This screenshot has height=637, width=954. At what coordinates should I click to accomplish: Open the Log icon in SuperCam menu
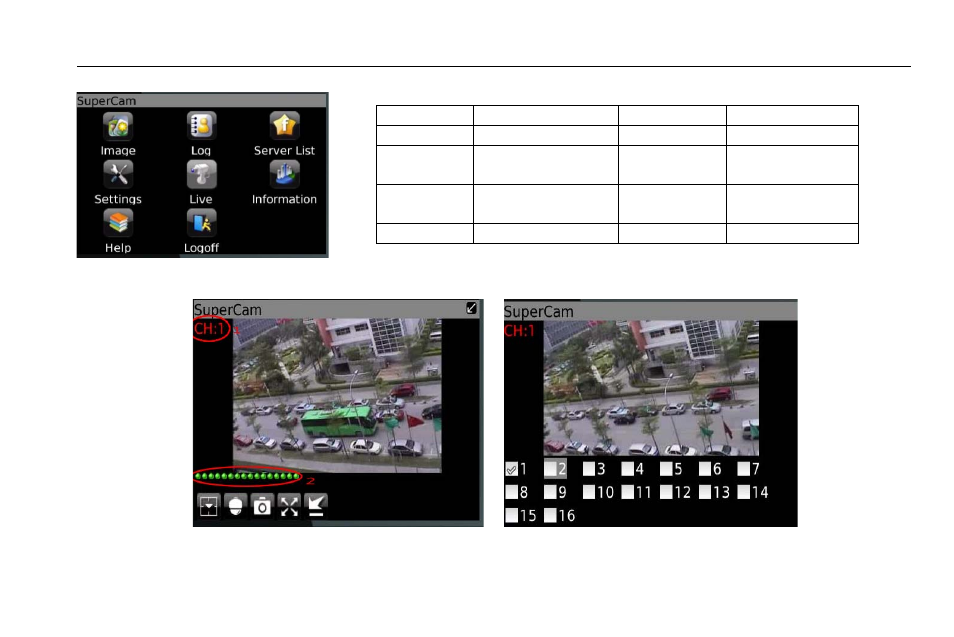tap(201, 126)
